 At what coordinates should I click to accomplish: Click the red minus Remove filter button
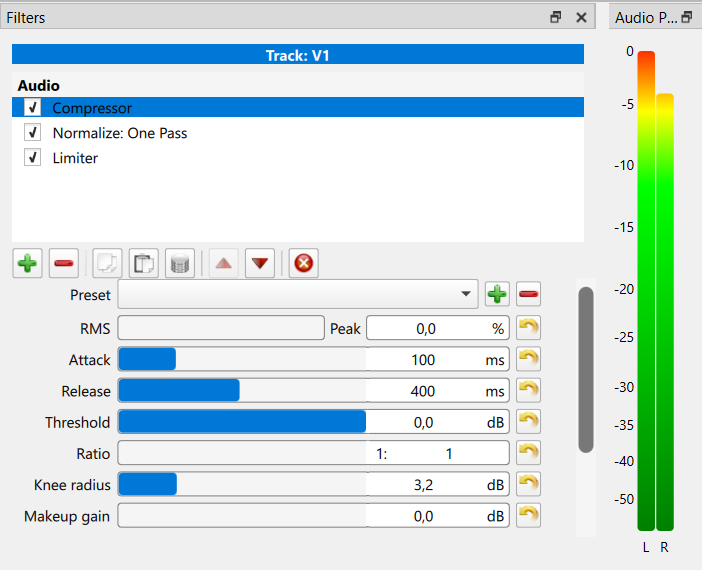(x=63, y=264)
